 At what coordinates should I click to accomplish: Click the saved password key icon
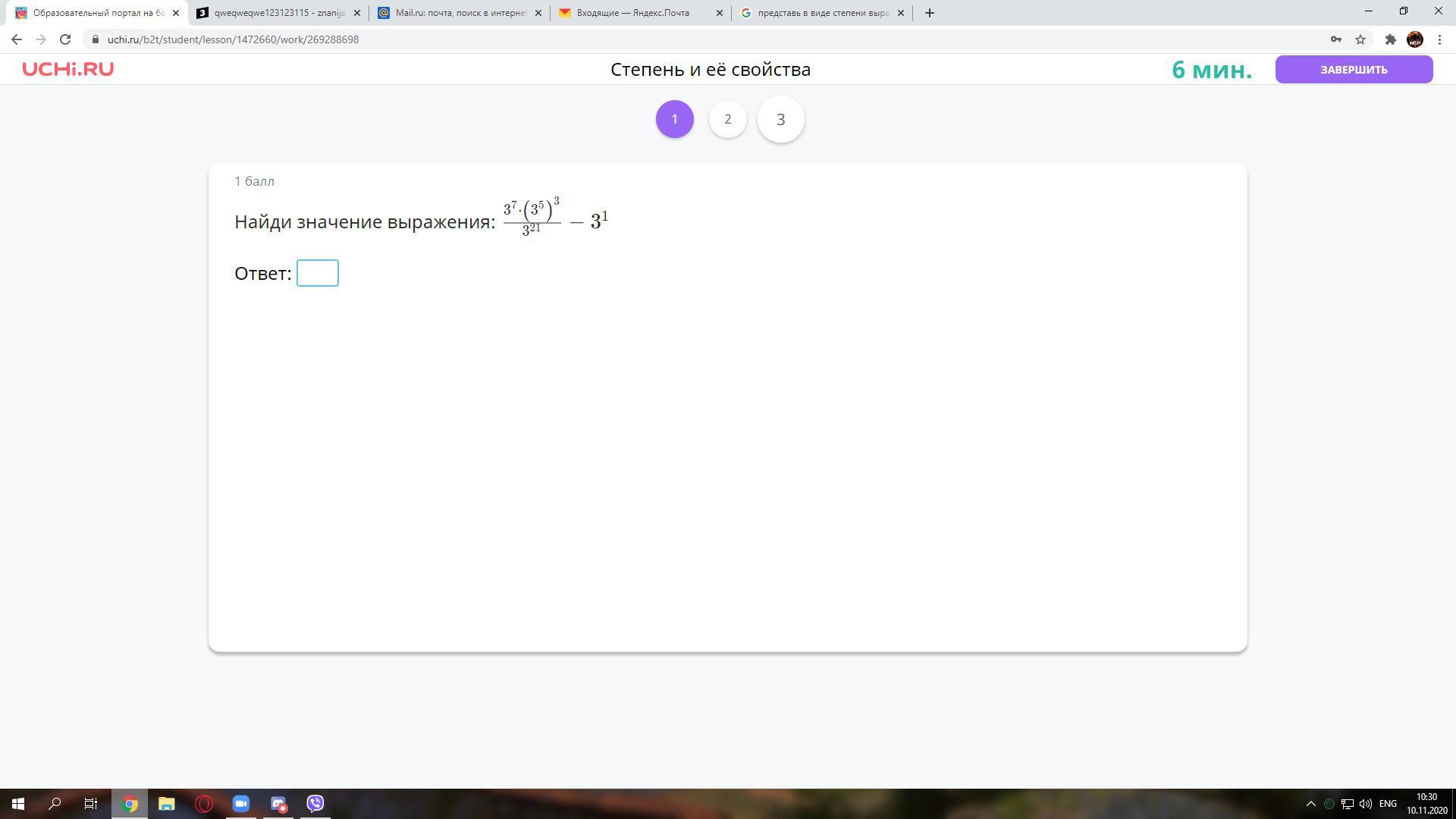pos(1336,39)
